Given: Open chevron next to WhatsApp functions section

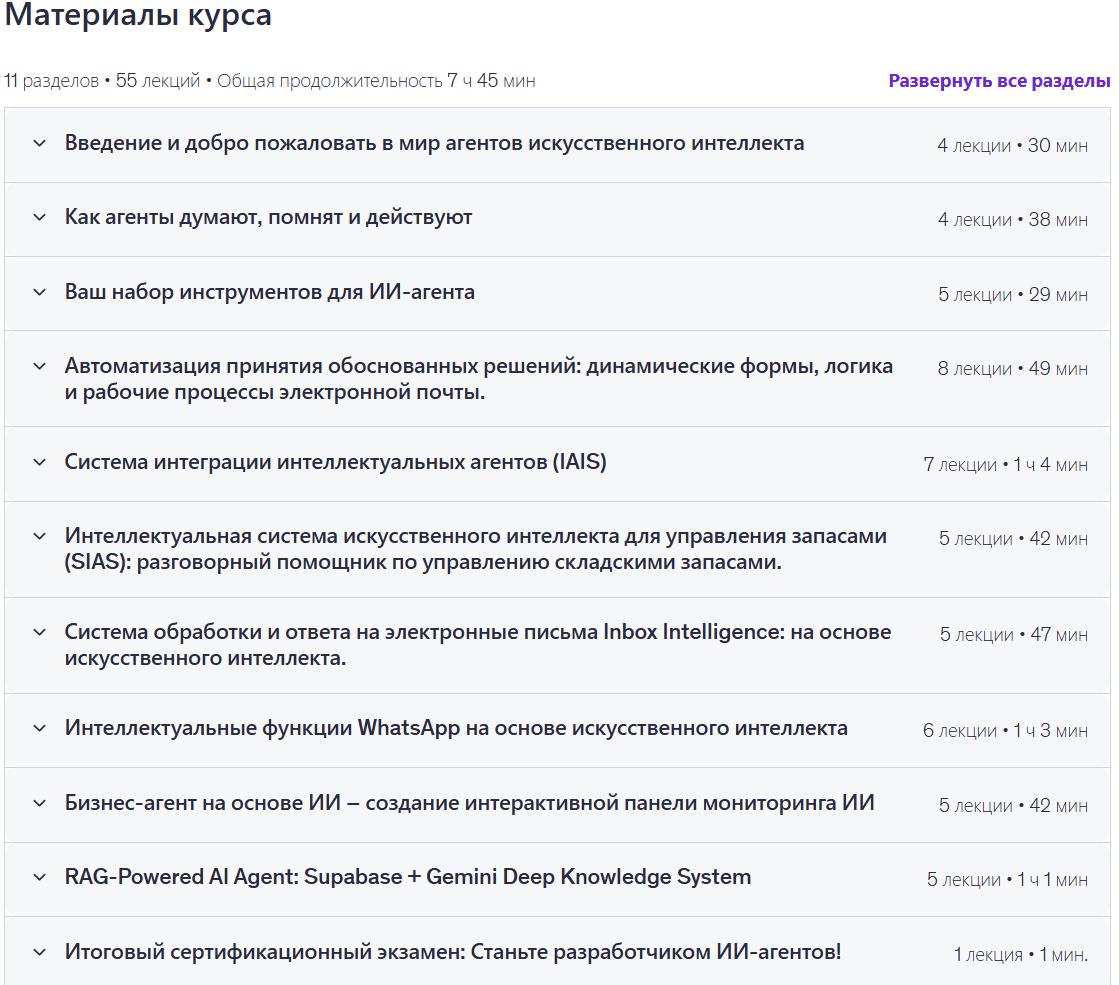Looking at the screenshot, I should (x=40, y=728).
